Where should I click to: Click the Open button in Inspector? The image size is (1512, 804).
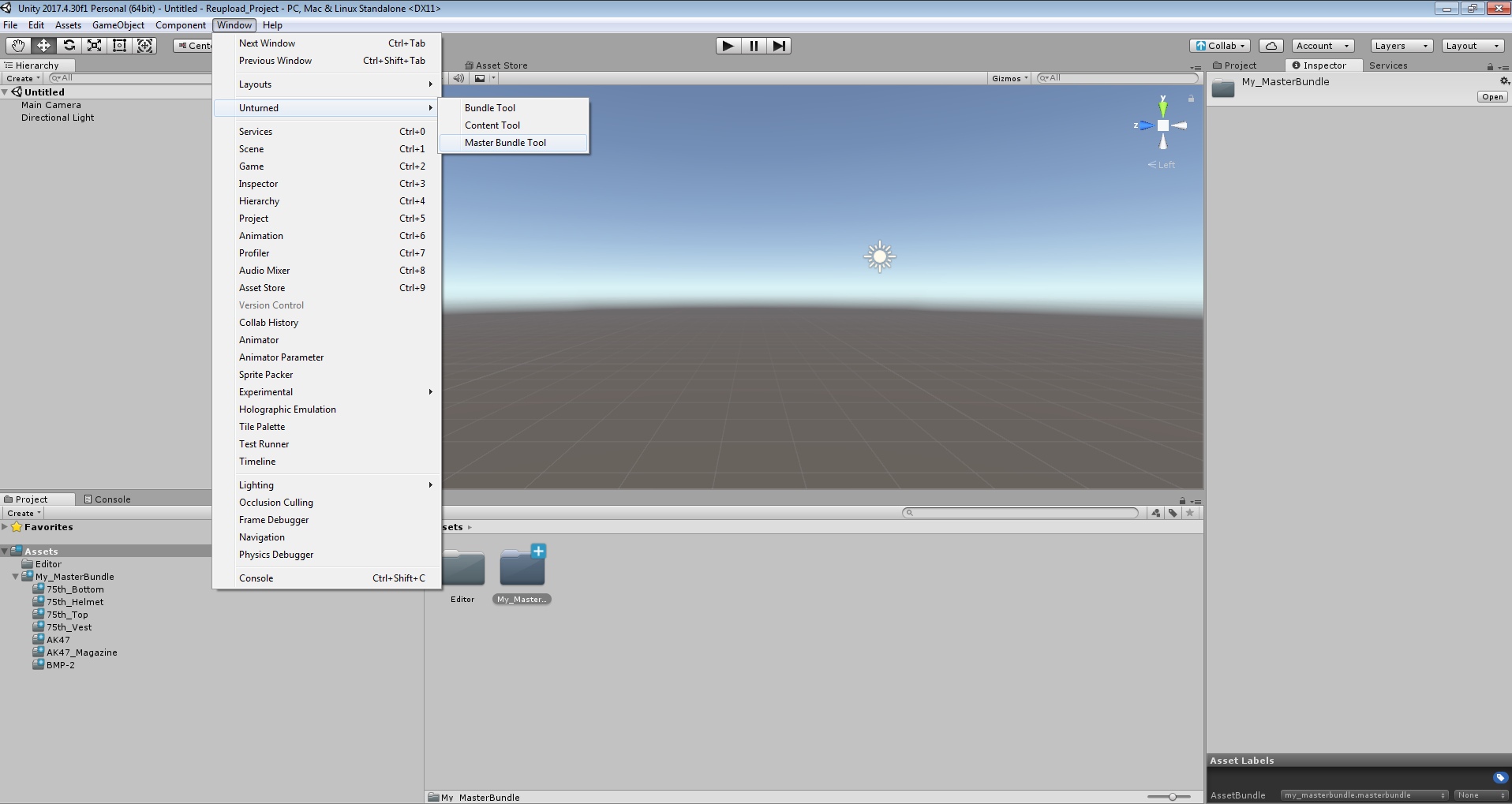click(1492, 97)
